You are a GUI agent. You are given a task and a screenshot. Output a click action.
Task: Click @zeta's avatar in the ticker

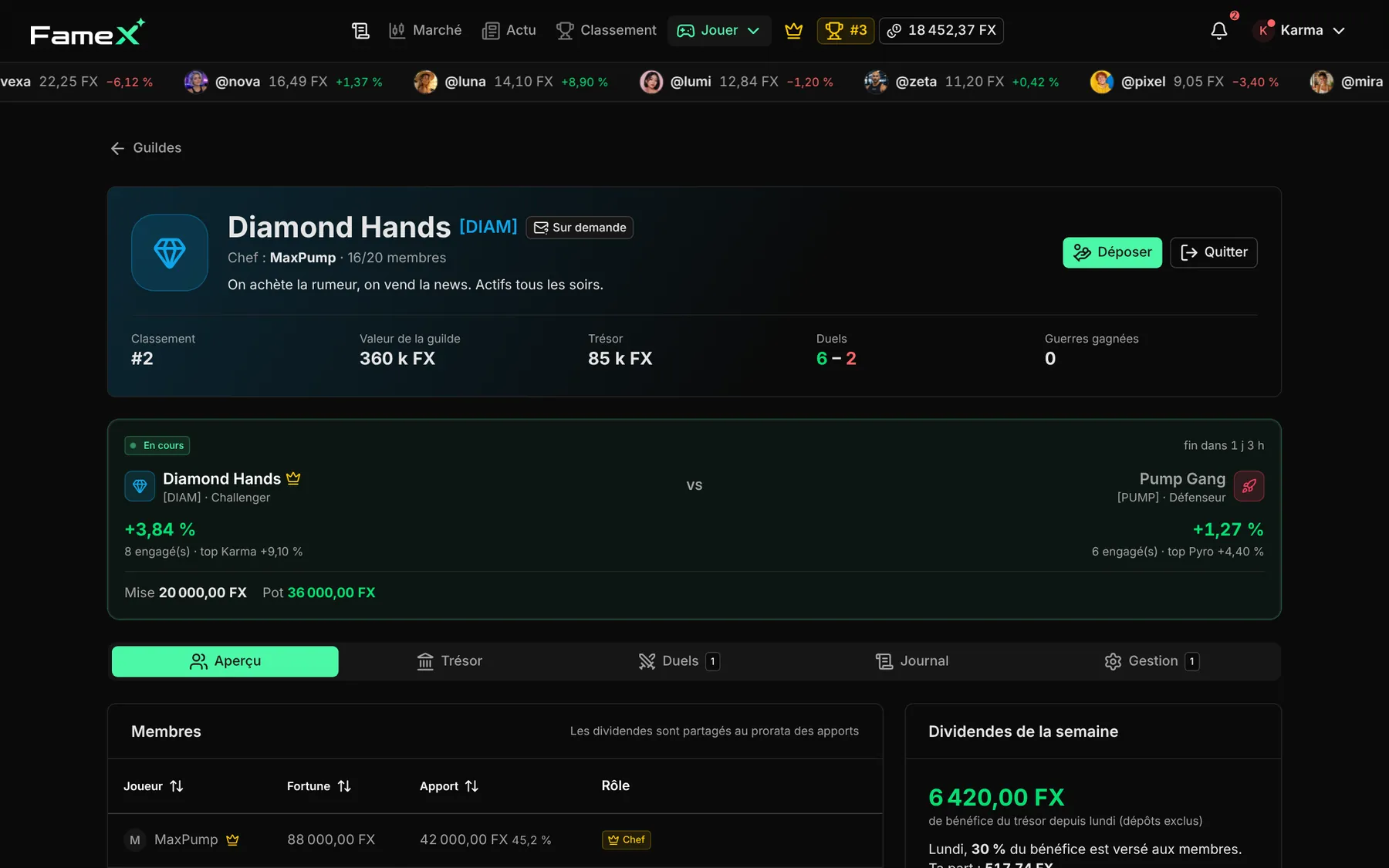click(x=876, y=82)
